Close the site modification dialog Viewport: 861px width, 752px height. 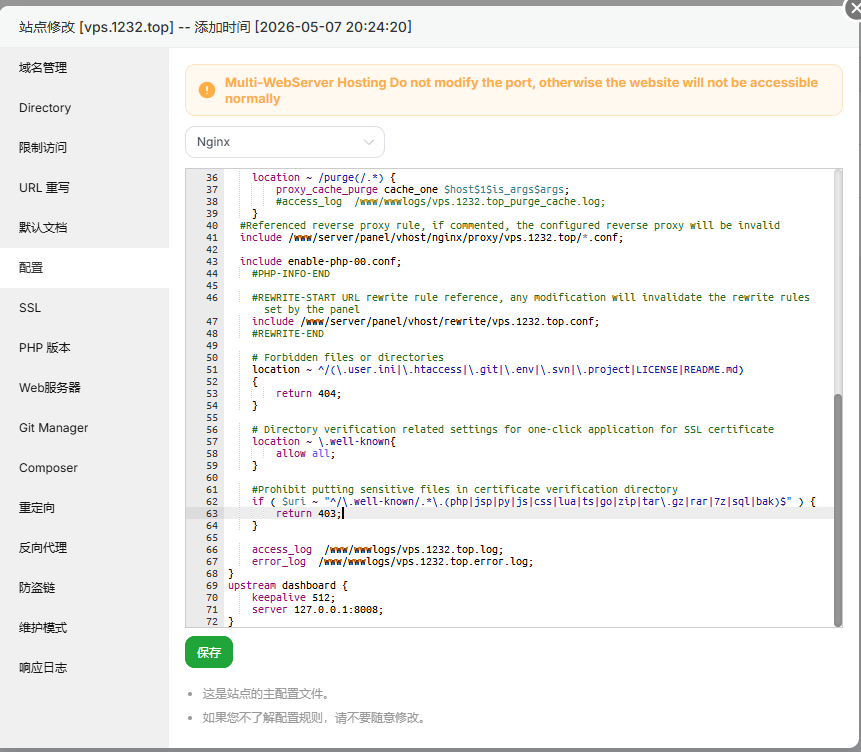point(853,9)
